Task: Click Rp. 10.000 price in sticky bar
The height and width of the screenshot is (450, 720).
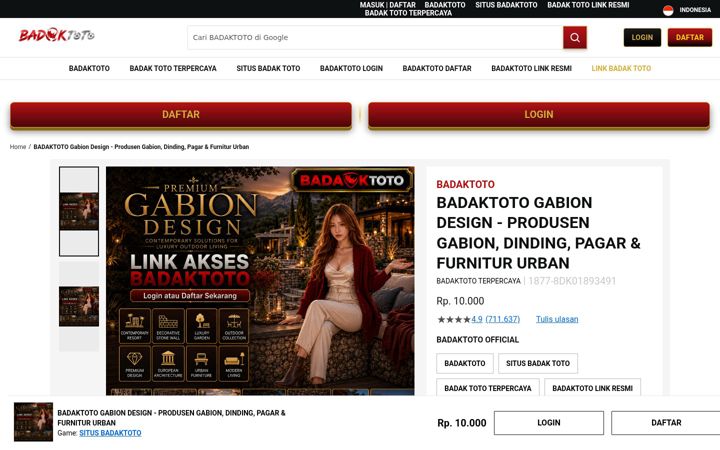Action: 461,423
